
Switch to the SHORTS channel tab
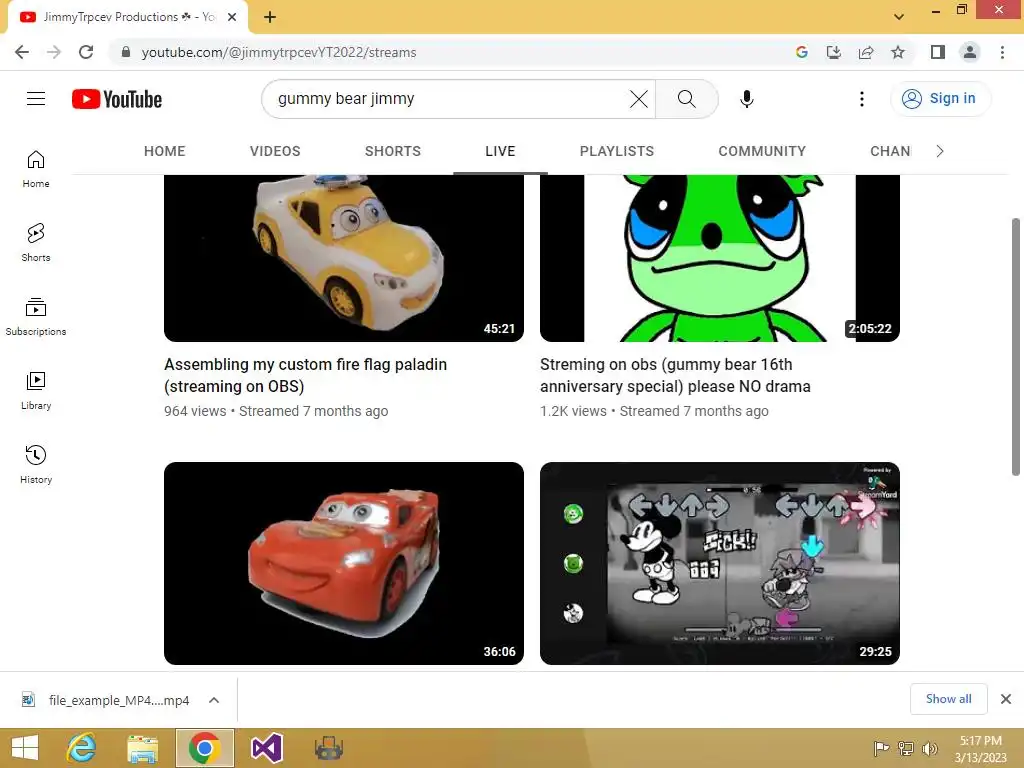pos(392,152)
